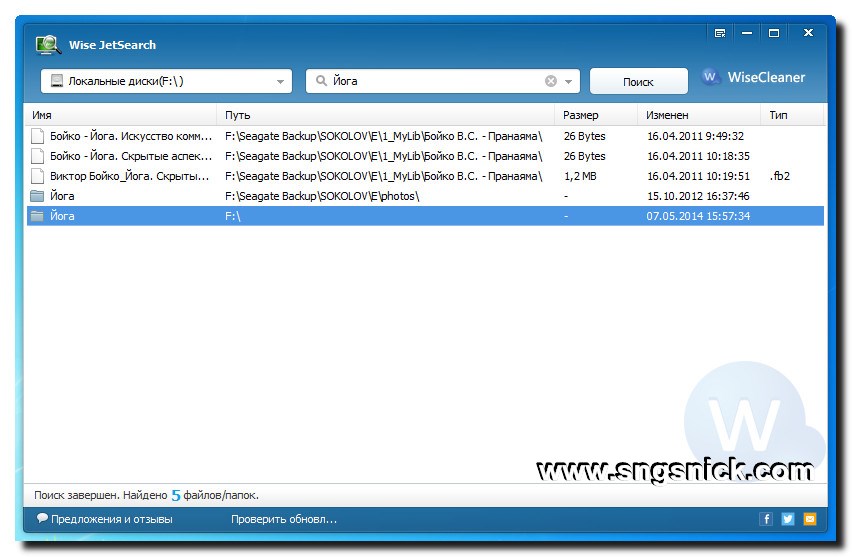Open the email icon in footer
Viewport: 852px width, 557px height.
click(810, 519)
